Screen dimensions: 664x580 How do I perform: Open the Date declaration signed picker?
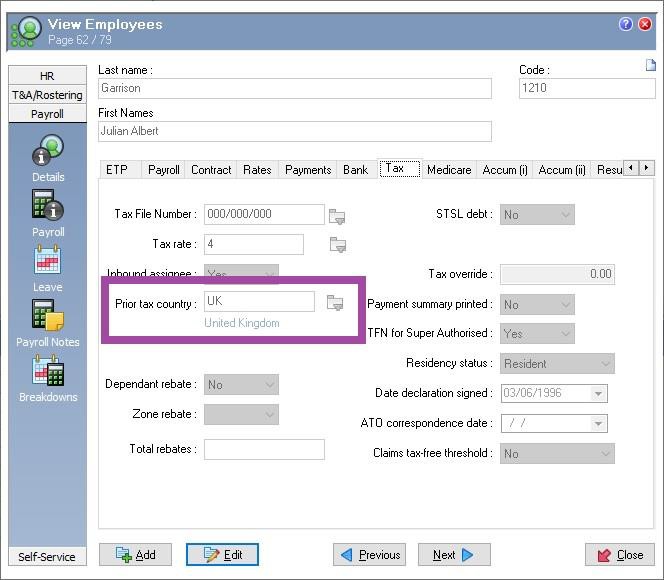(x=598, y=394)
